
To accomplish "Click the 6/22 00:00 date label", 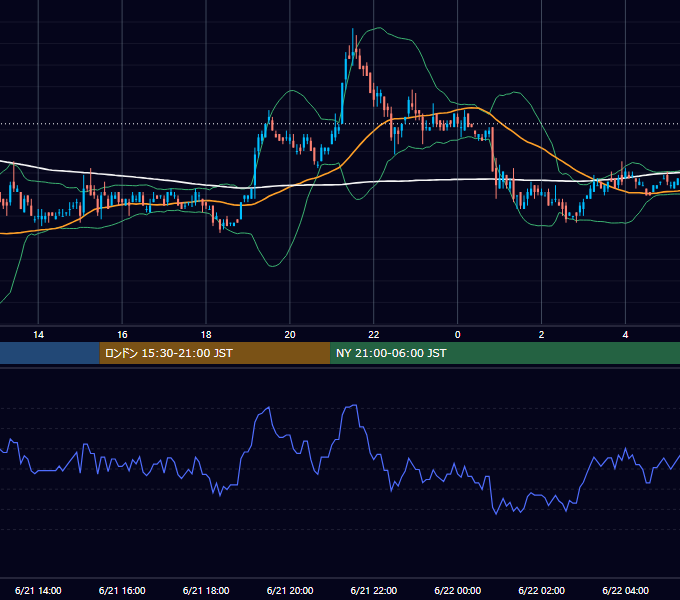I will [x=458, y=590].
